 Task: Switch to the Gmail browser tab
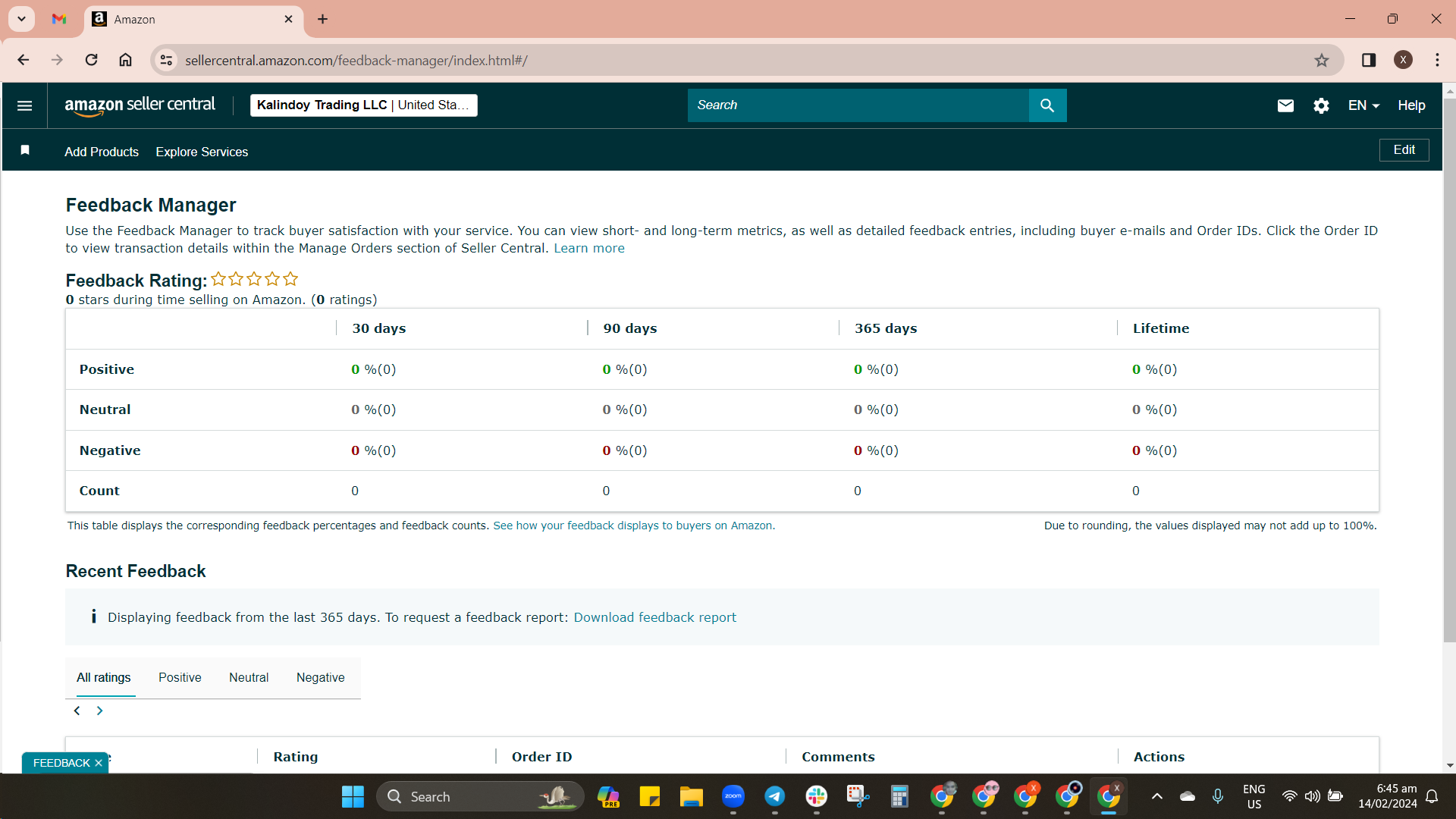59,19
